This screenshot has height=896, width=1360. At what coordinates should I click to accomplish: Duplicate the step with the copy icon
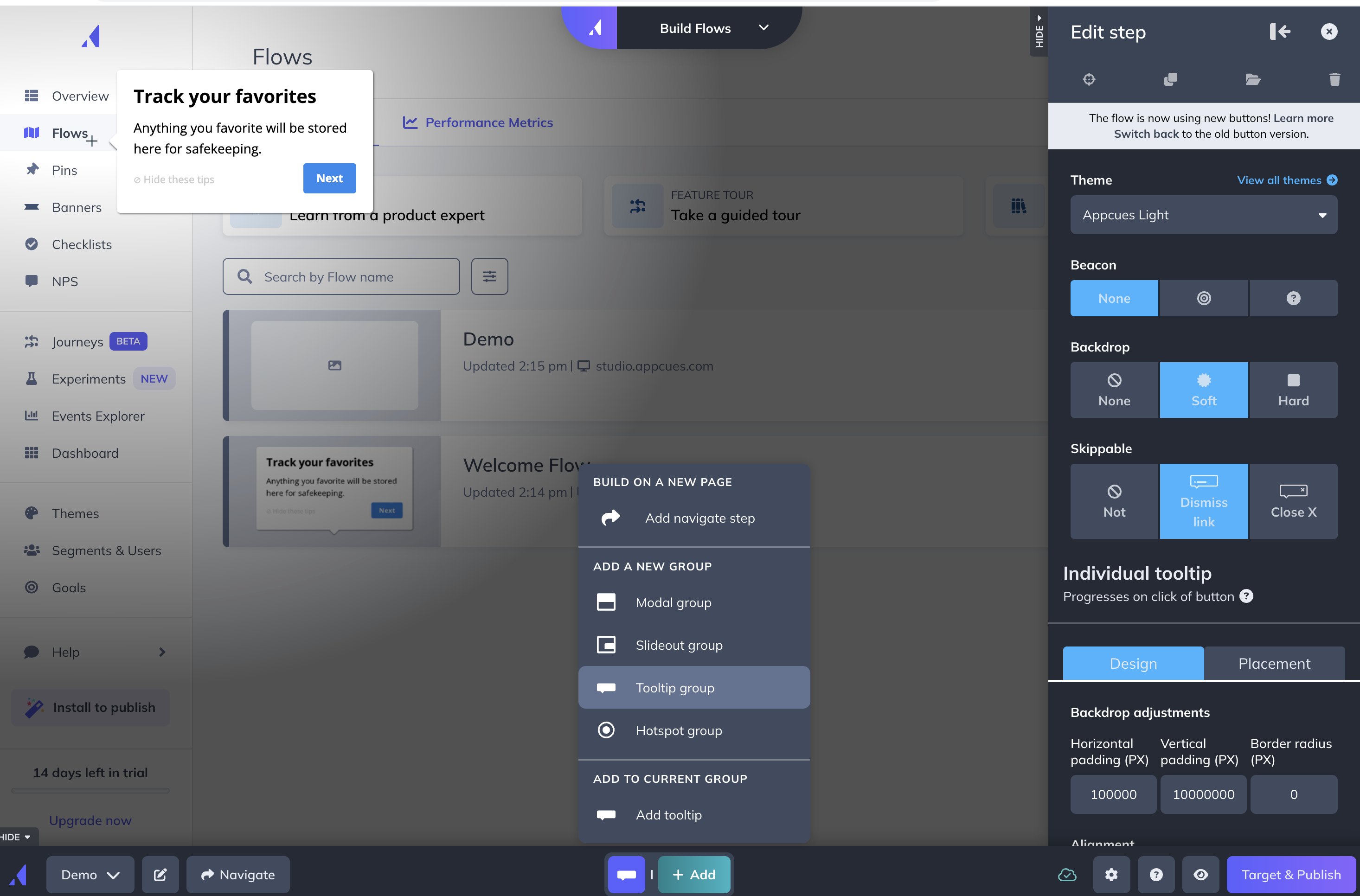tap(1171, 79)
